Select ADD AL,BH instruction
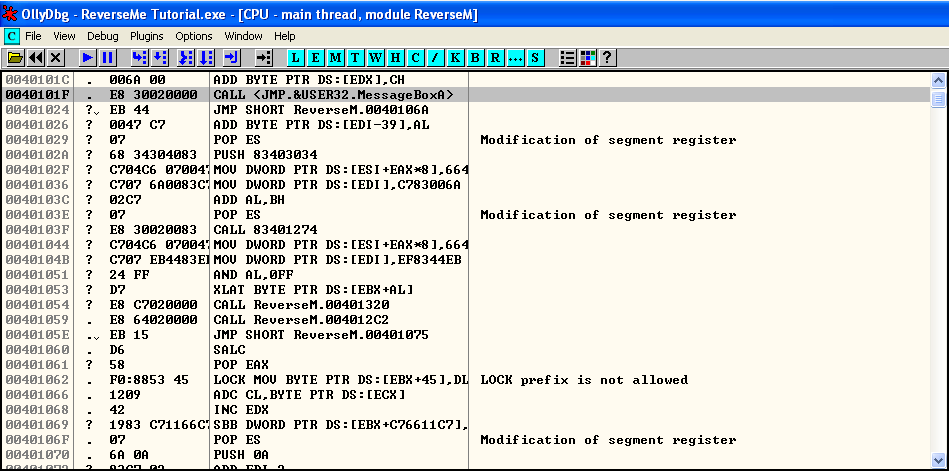 (249, 200)
